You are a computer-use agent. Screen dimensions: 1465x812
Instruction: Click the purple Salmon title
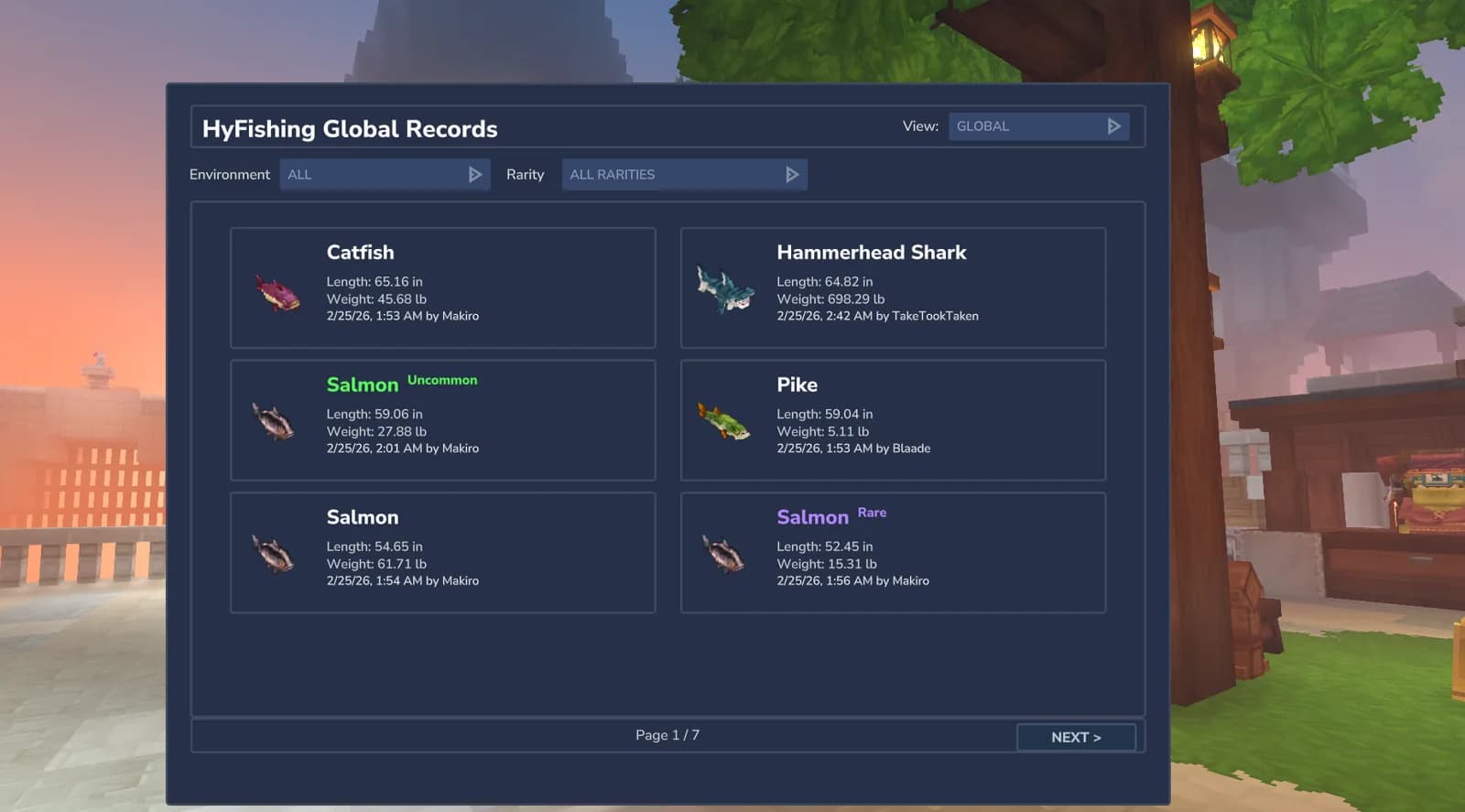click(x=812, y=517)
